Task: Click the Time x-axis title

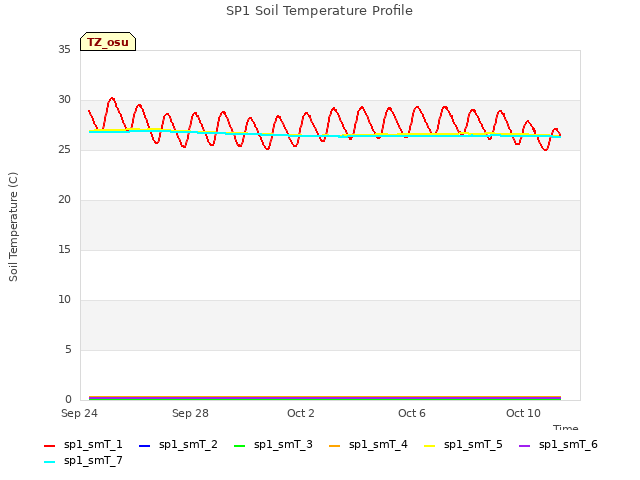Action: coord(566,427)
